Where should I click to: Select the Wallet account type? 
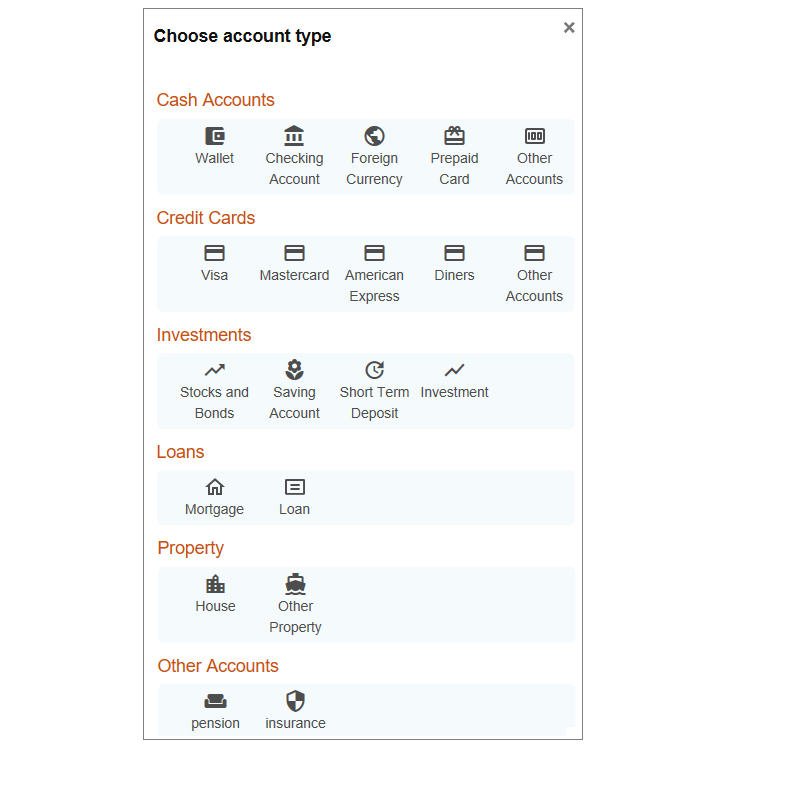tap(214, 146)
